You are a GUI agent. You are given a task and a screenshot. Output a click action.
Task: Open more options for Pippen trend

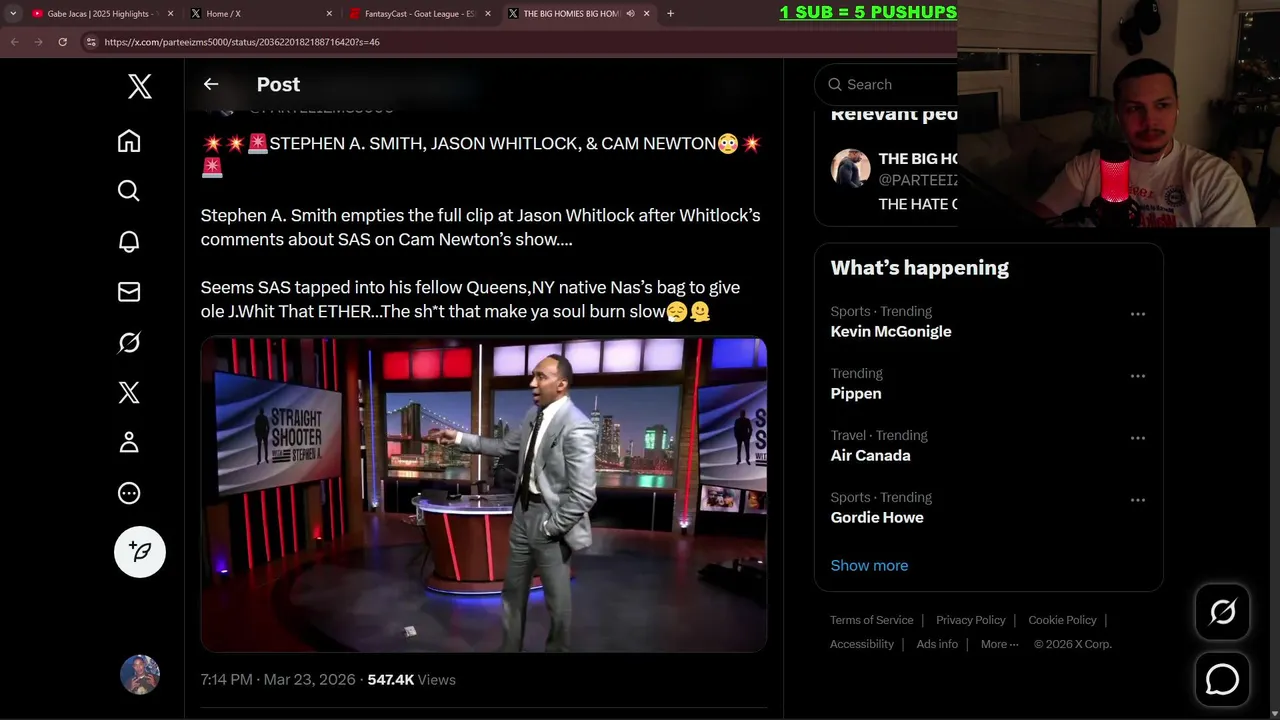pos(1138,376)
